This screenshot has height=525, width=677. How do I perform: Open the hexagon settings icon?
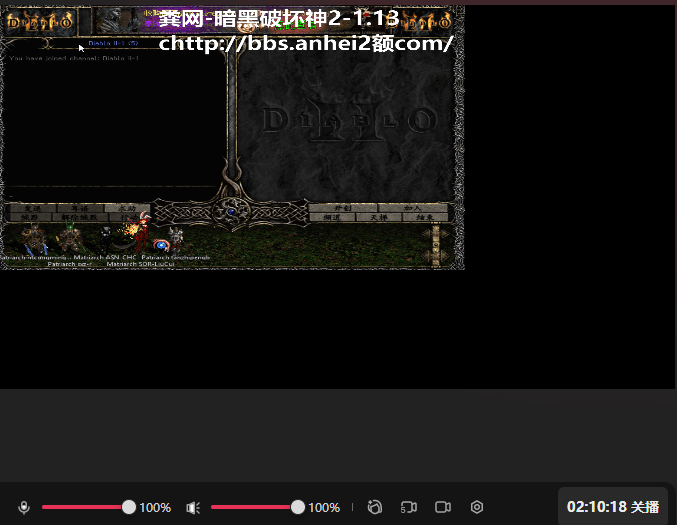pyautogui.click(x=477, y=507)
